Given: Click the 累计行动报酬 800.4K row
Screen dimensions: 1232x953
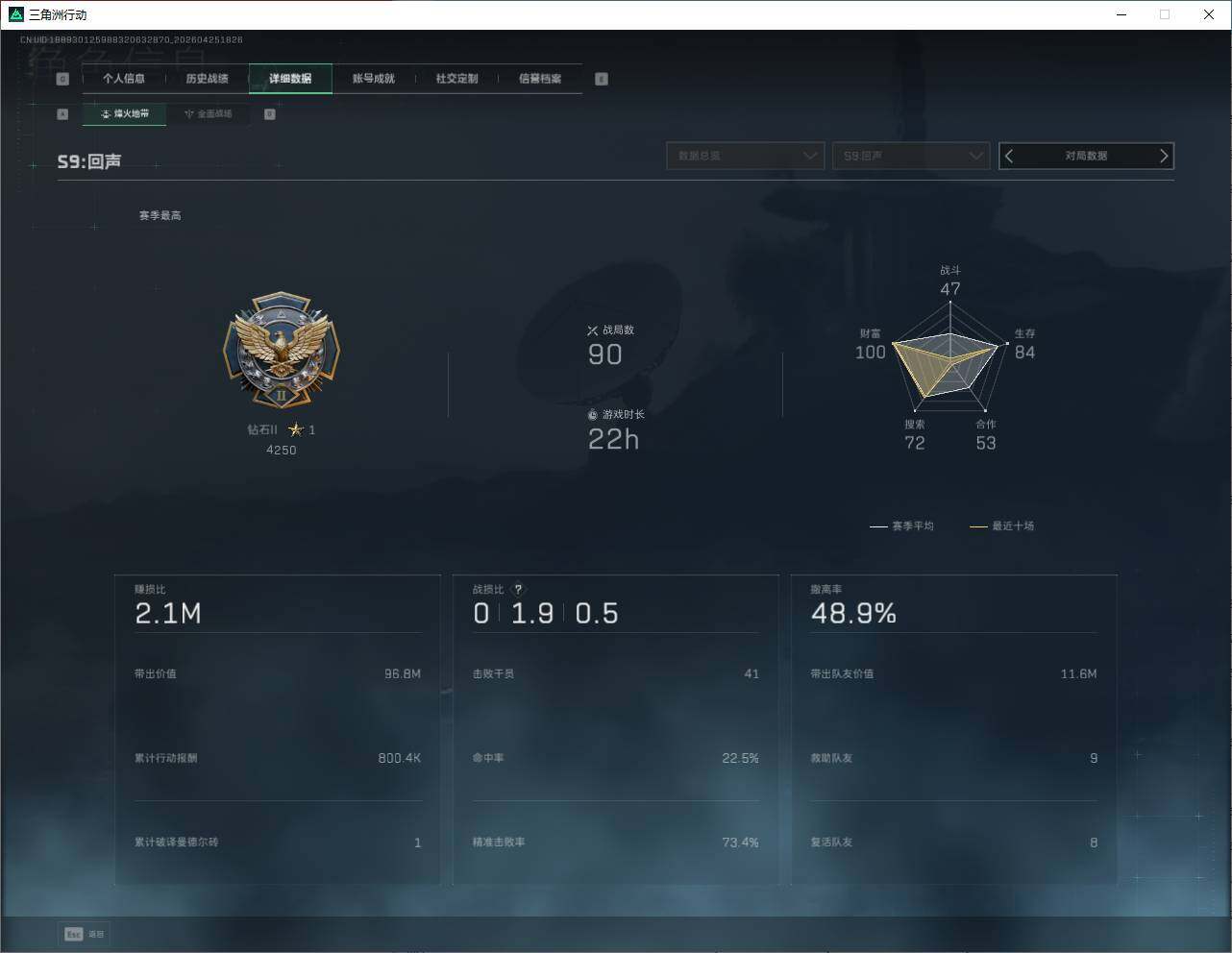Looking at the screenshot, I should tap(278, 759).
